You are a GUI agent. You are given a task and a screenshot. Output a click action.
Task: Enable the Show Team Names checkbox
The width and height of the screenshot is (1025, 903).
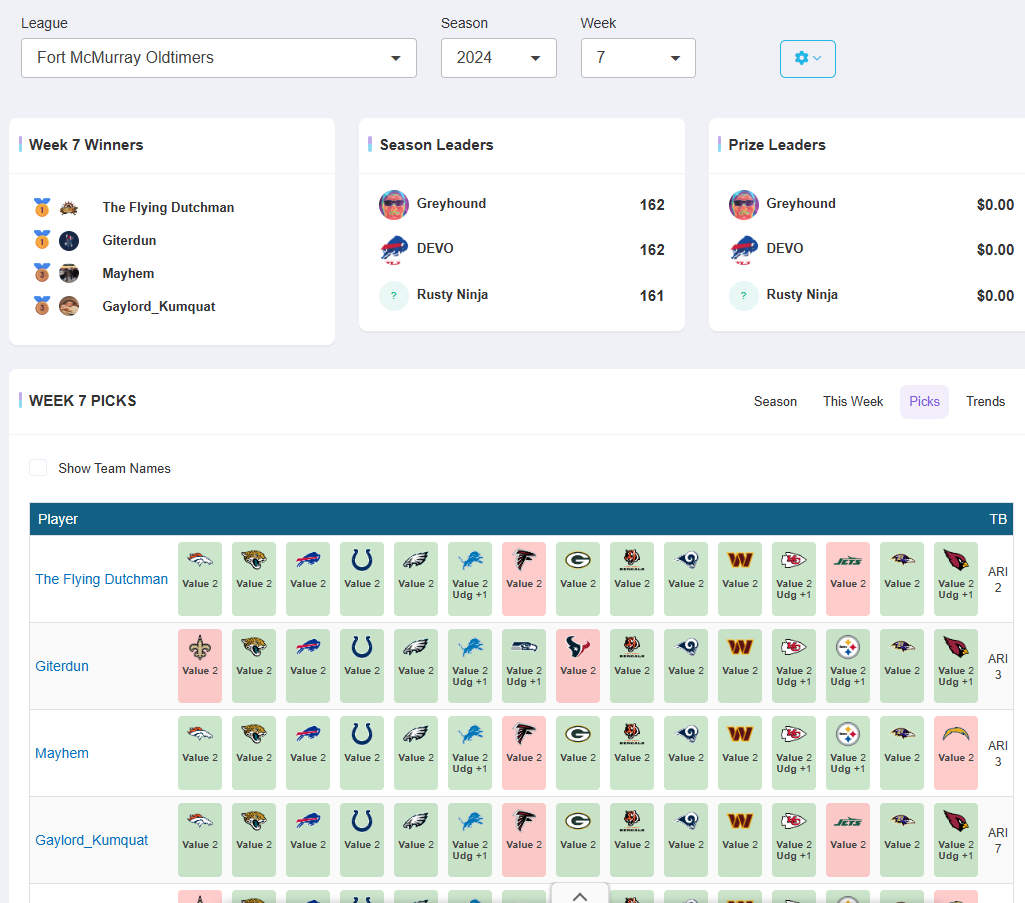[37, 467]
